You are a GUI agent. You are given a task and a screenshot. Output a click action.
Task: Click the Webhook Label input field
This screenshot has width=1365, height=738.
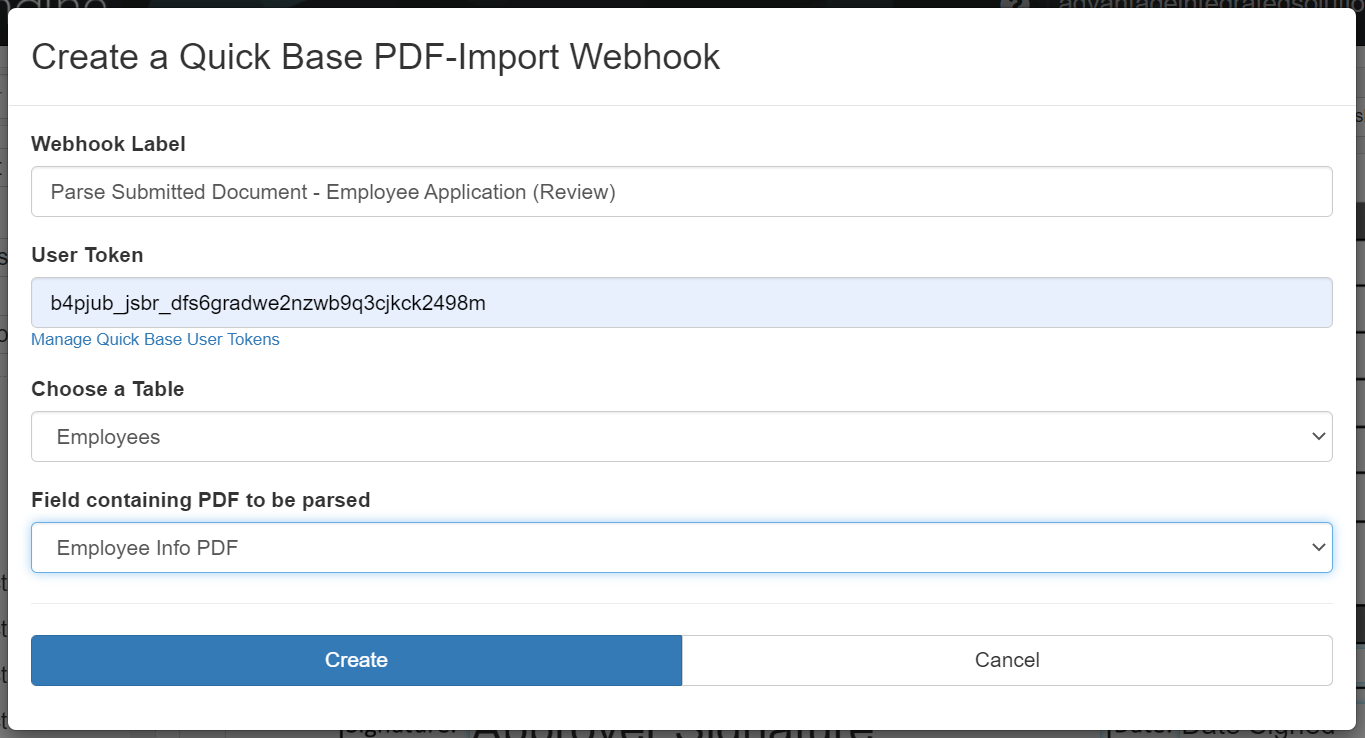point(681,191)
